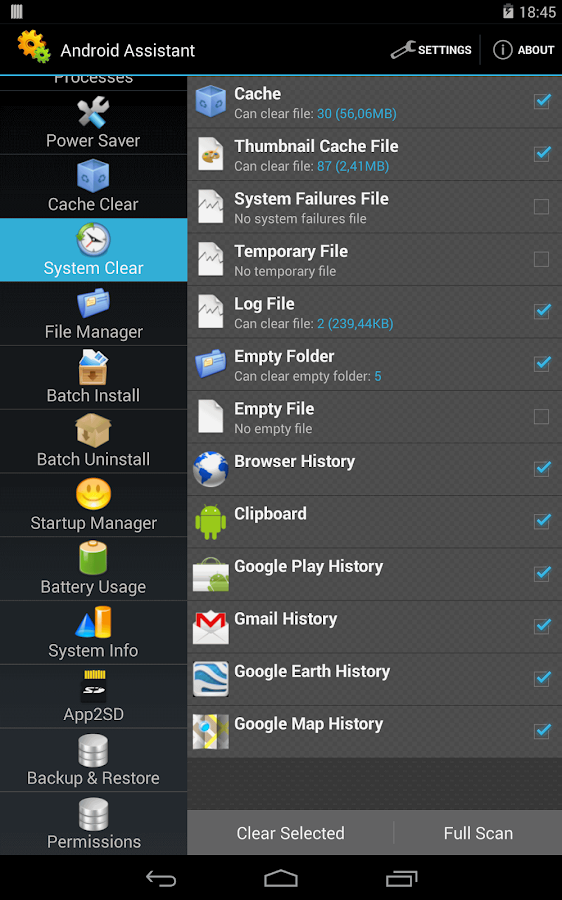Viewport: 562px width, 900px height.
Task: Tap the Empty Folder folder icon
Action: tap(211, 364)
